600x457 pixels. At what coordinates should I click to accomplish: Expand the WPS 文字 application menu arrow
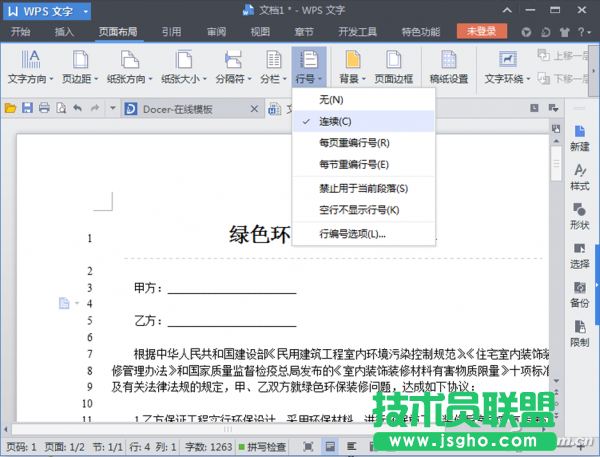click(86, 11)
